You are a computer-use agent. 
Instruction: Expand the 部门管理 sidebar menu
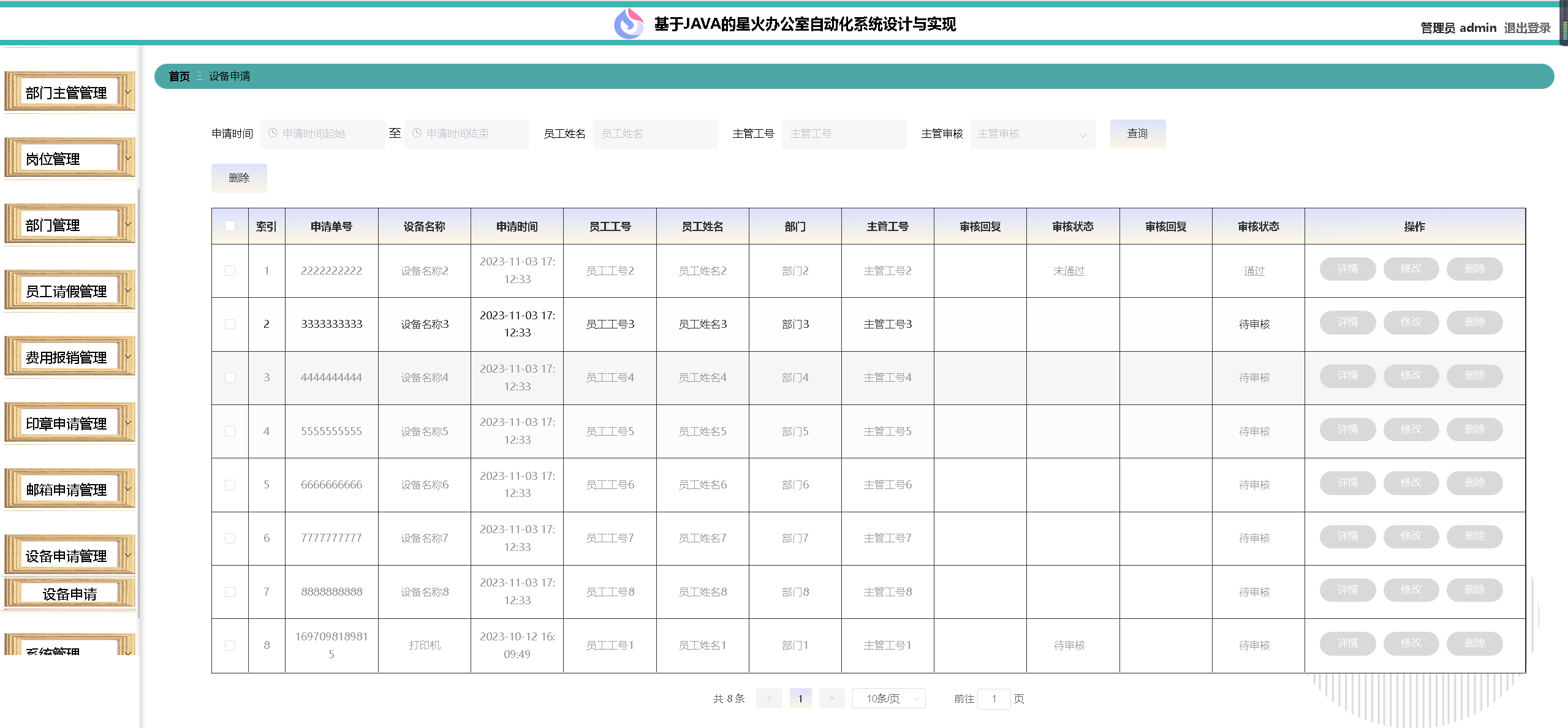coord(69,225)
